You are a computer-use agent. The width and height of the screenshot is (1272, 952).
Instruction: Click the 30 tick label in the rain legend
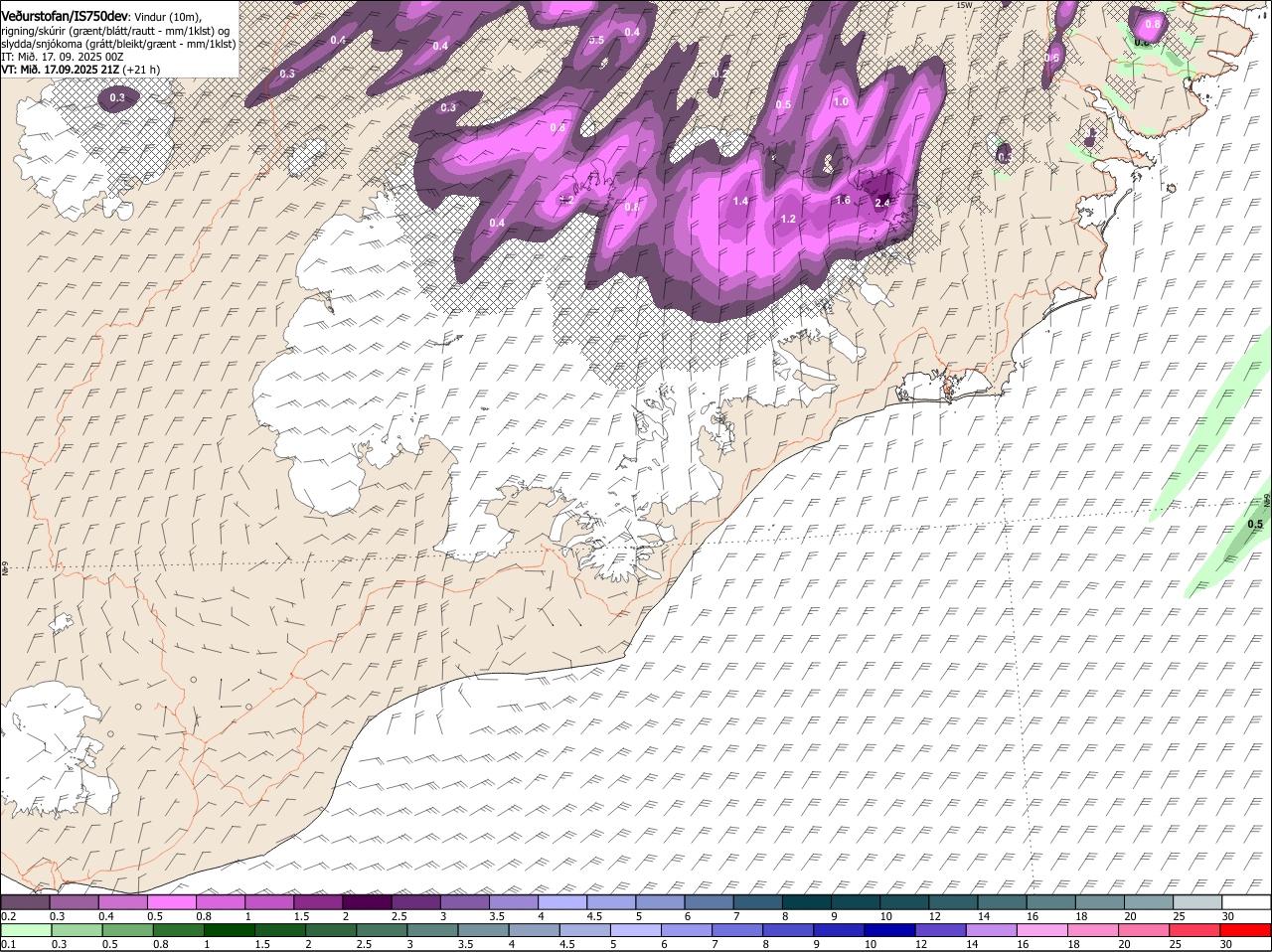tap(1226, 945)
